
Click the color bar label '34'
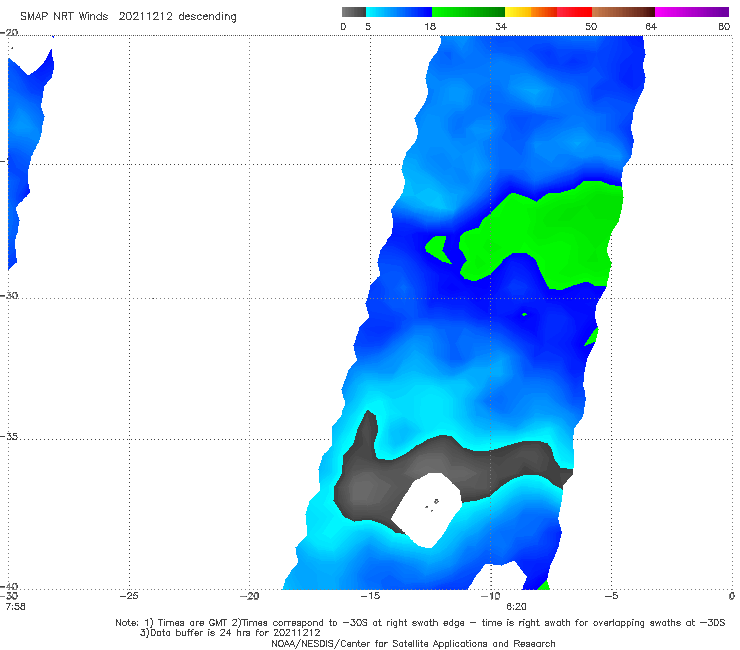tap(501, 26)
